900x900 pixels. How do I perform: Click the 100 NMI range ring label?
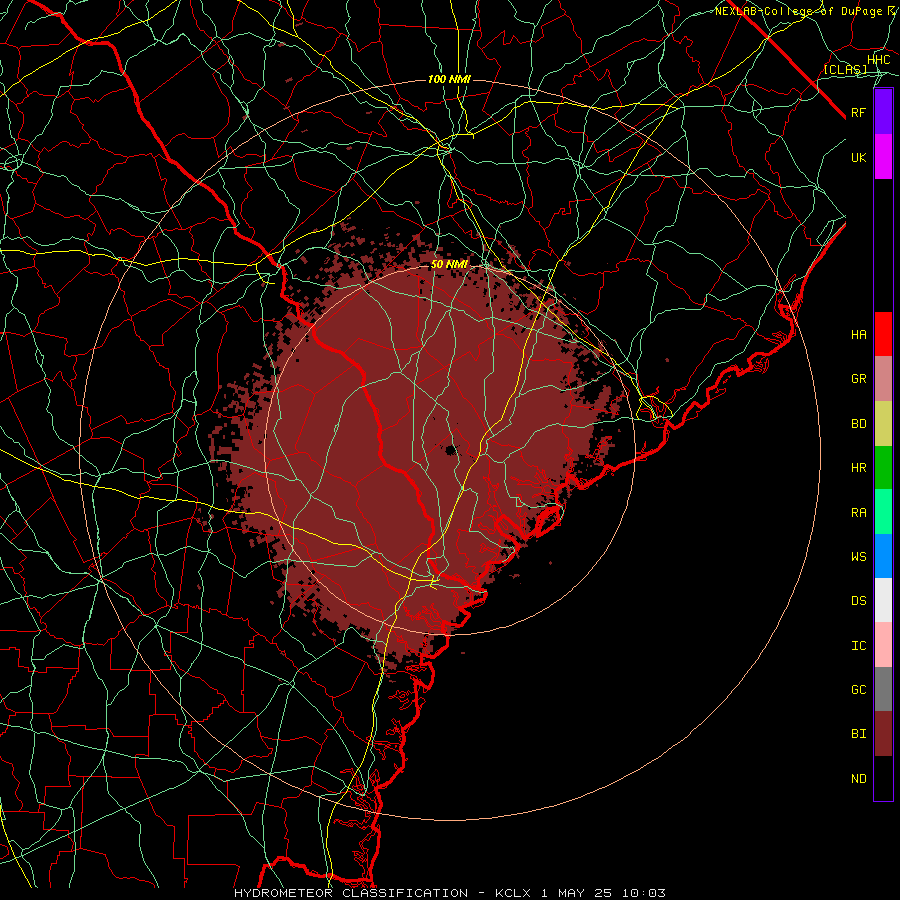pyautogui.click(x=449, y=79)
